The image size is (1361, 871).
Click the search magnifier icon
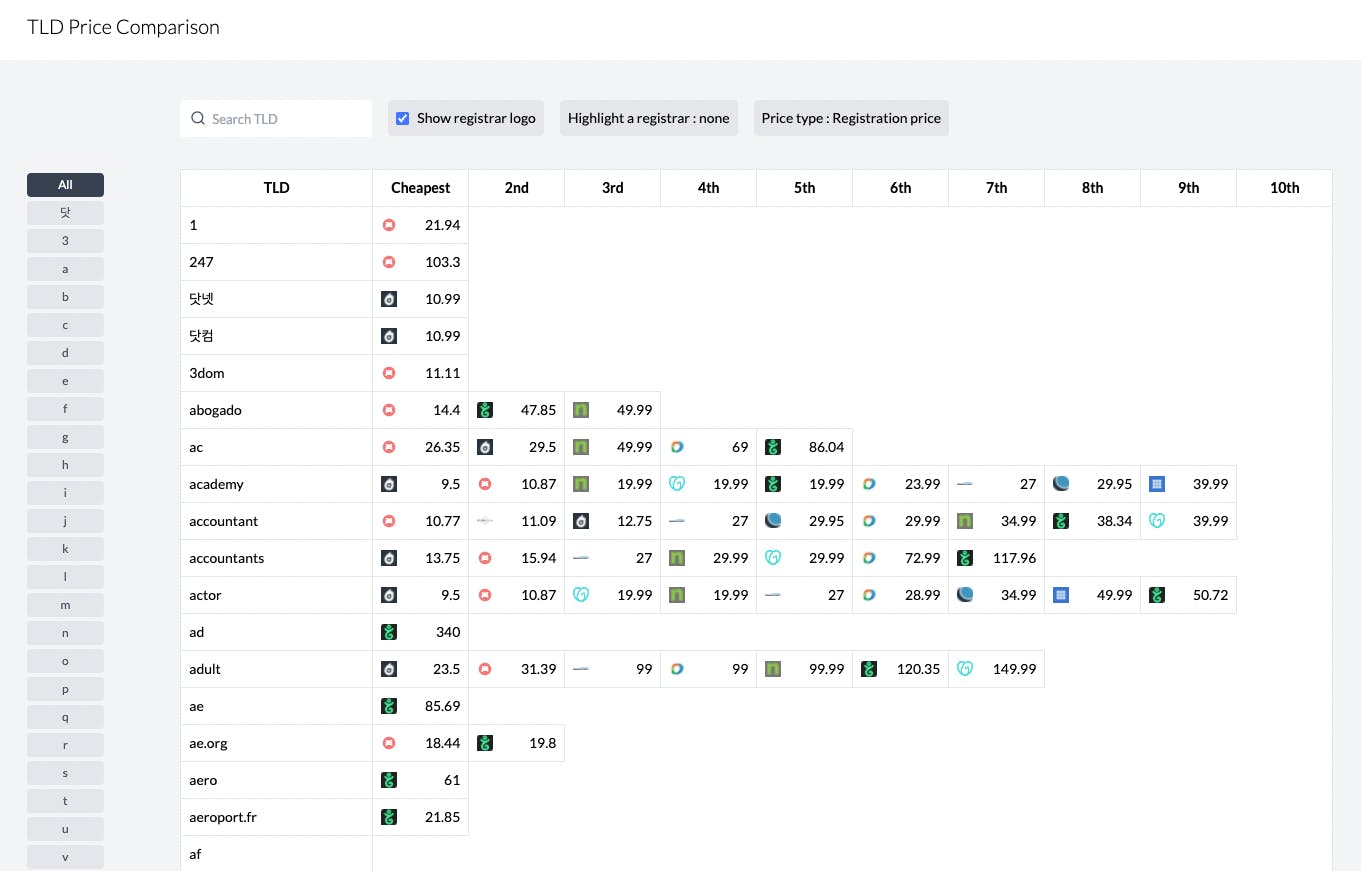[x=198, y=118]
